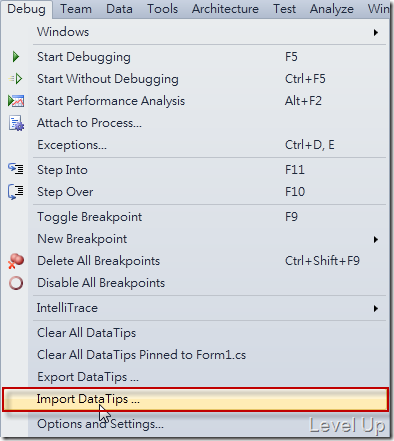
Task: Choose Step Over menu entry
Action: point(209,192)
